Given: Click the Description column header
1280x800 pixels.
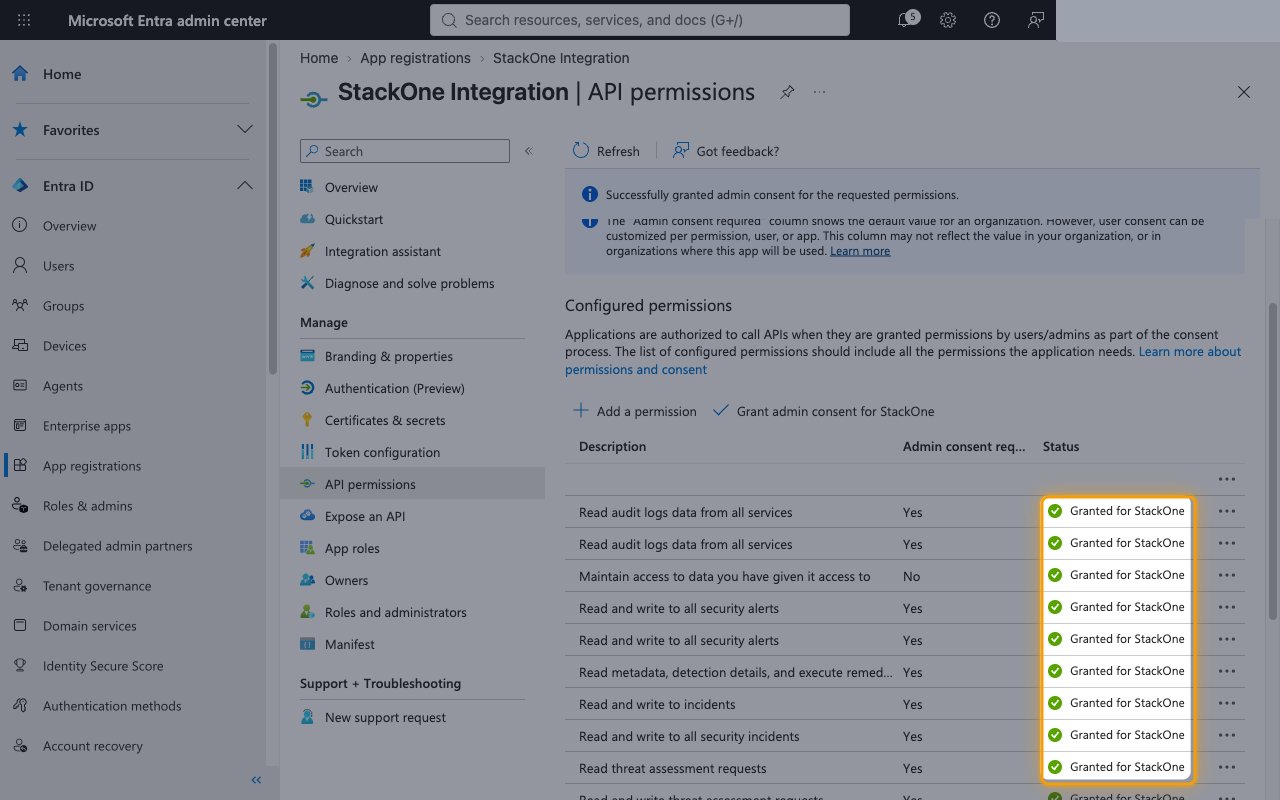Looking at the screenshot, I should tap(612, 447).
